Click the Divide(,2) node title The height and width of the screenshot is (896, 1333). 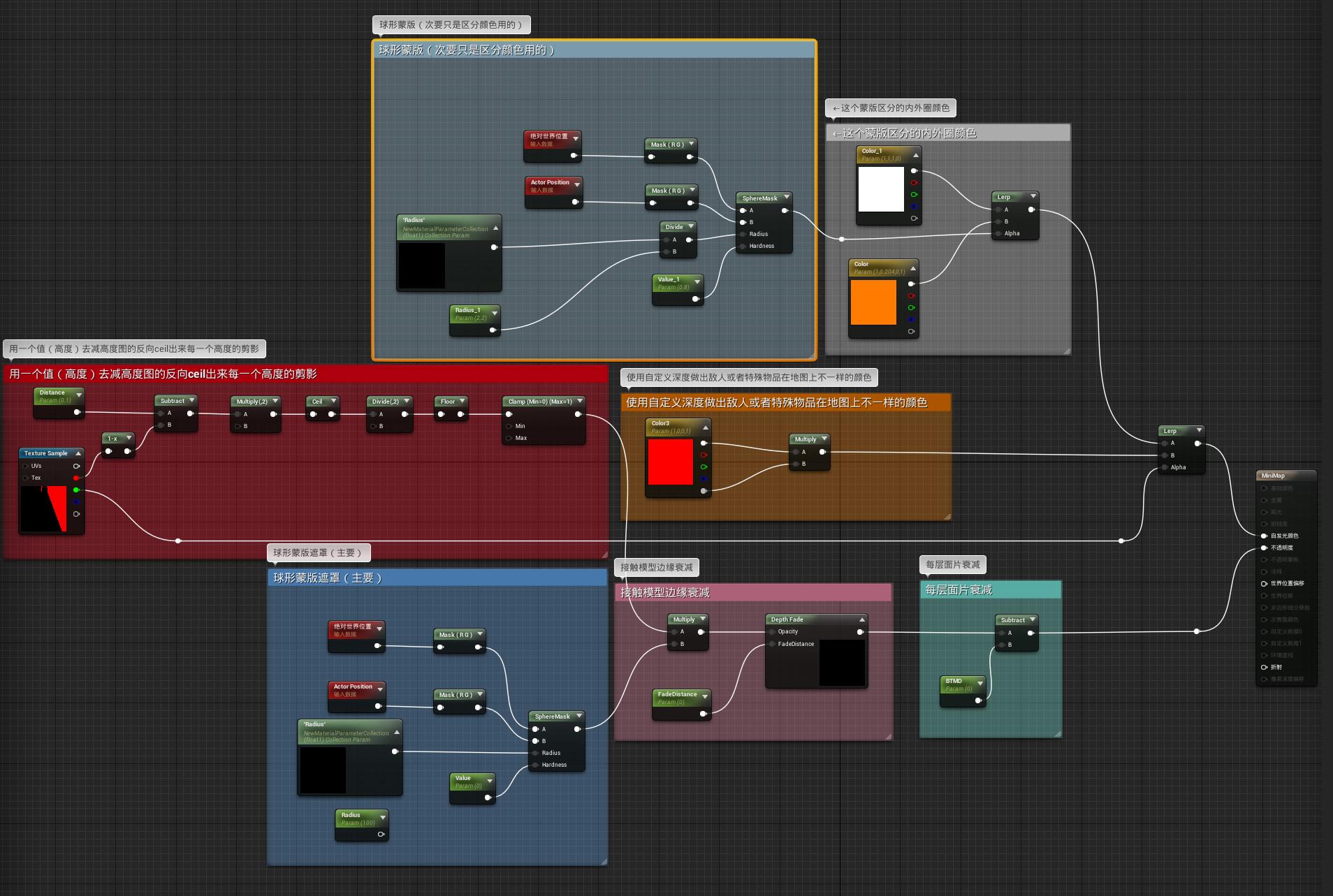386,402
